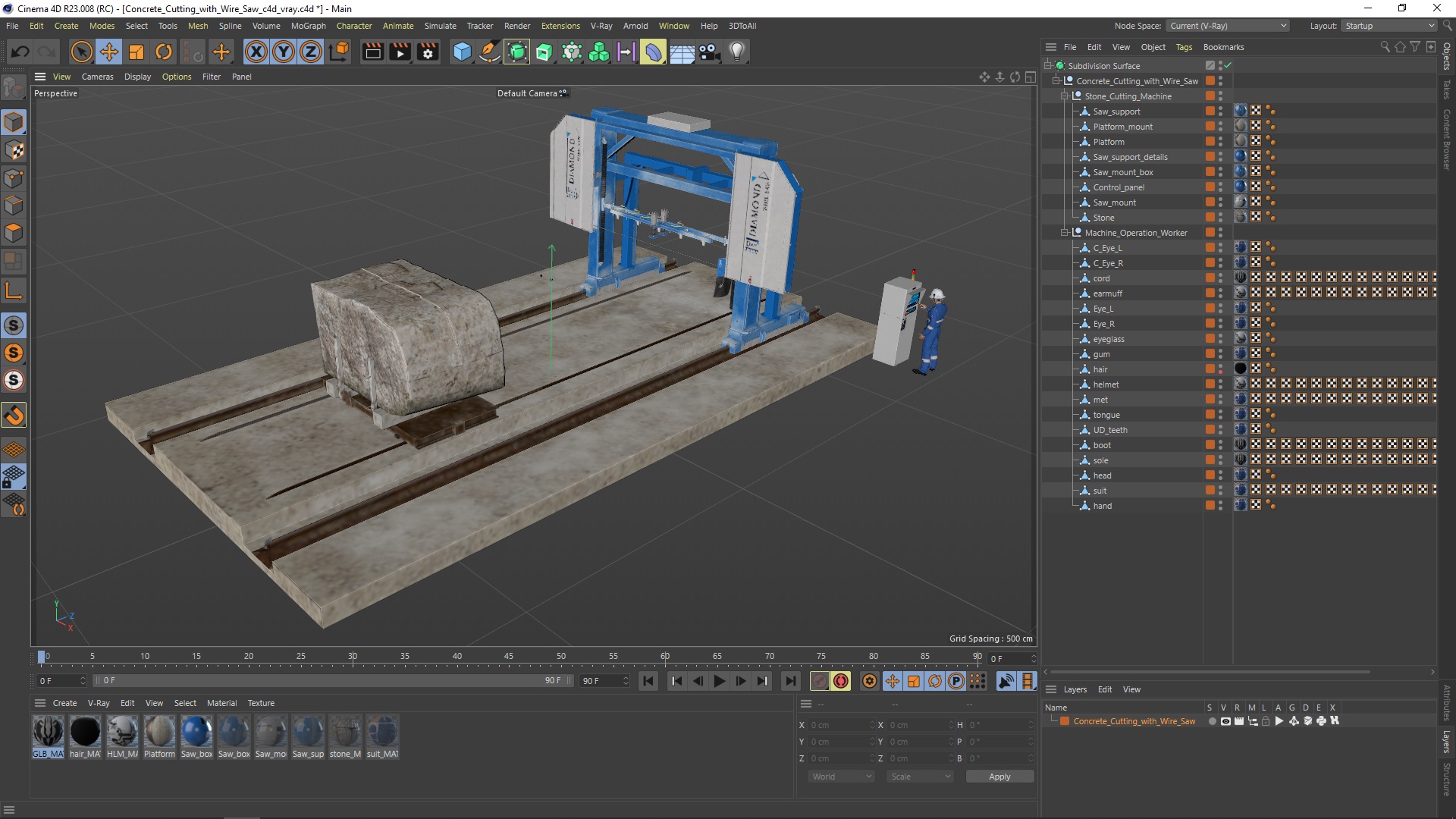The image size is (1456, 819).
Task: Activate the Move tool
Action: (x=109, y=52)
